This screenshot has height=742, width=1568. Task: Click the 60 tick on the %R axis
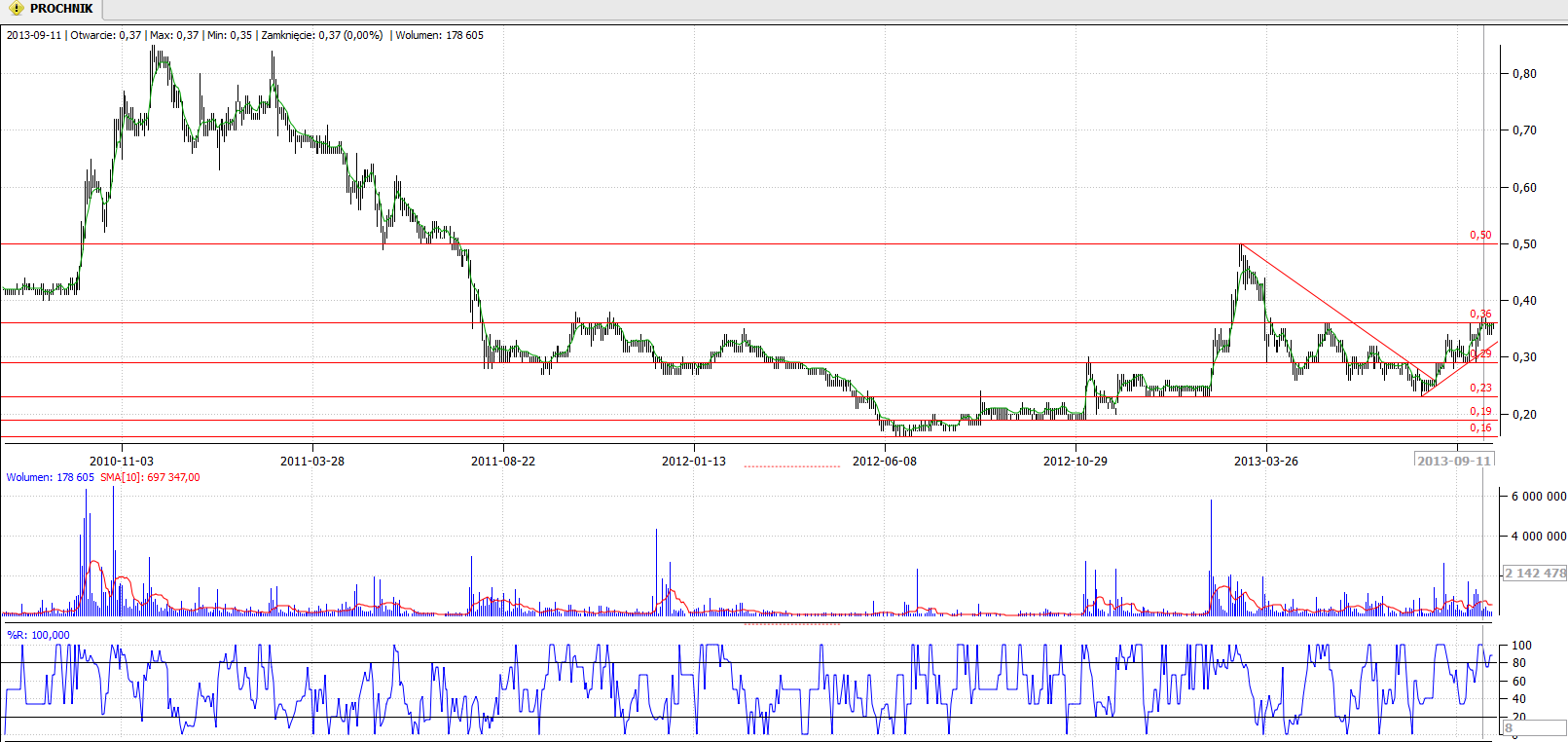pos(1518,681)
